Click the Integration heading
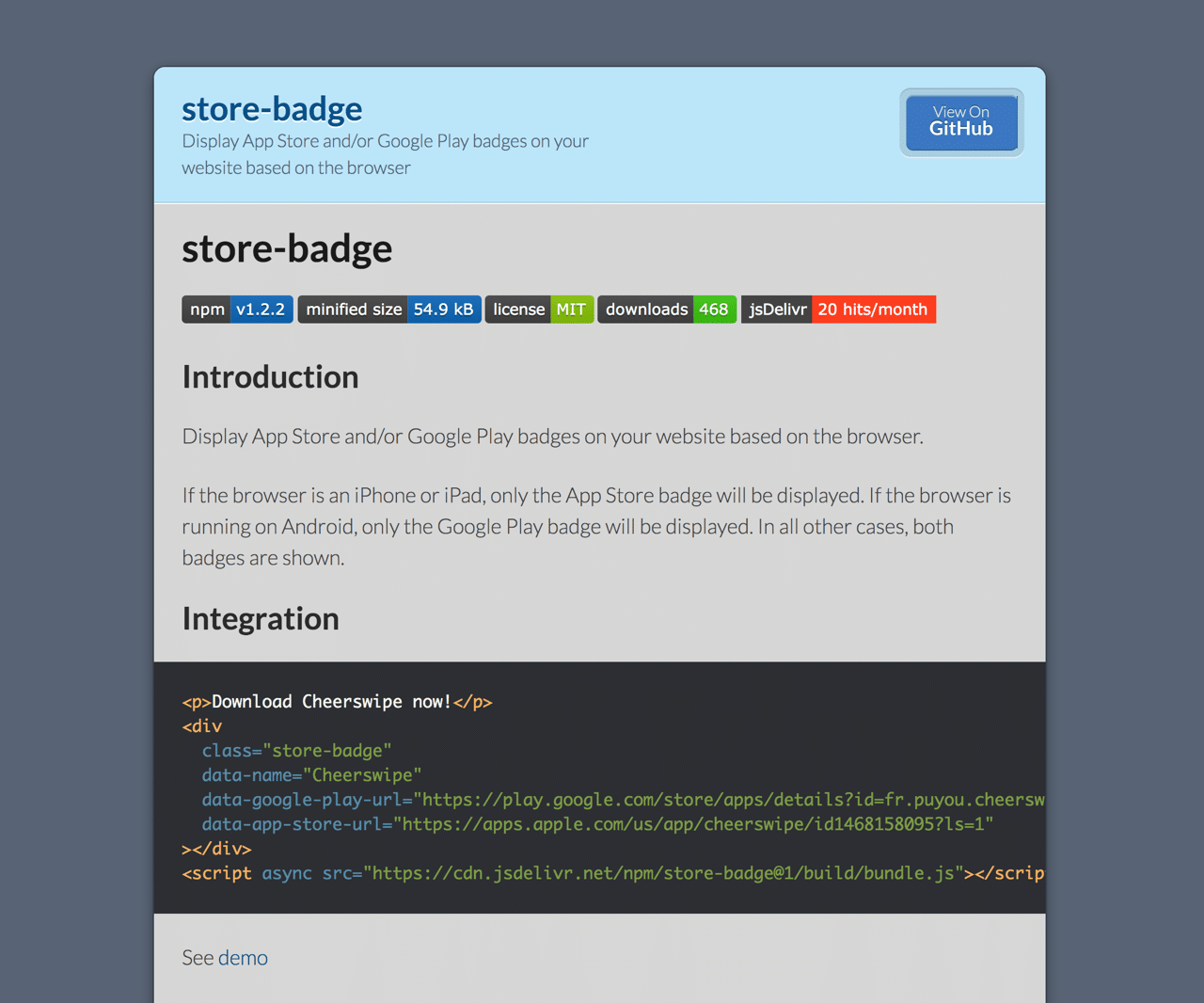Screen dimensions: 1204x1003 point(261,619)
